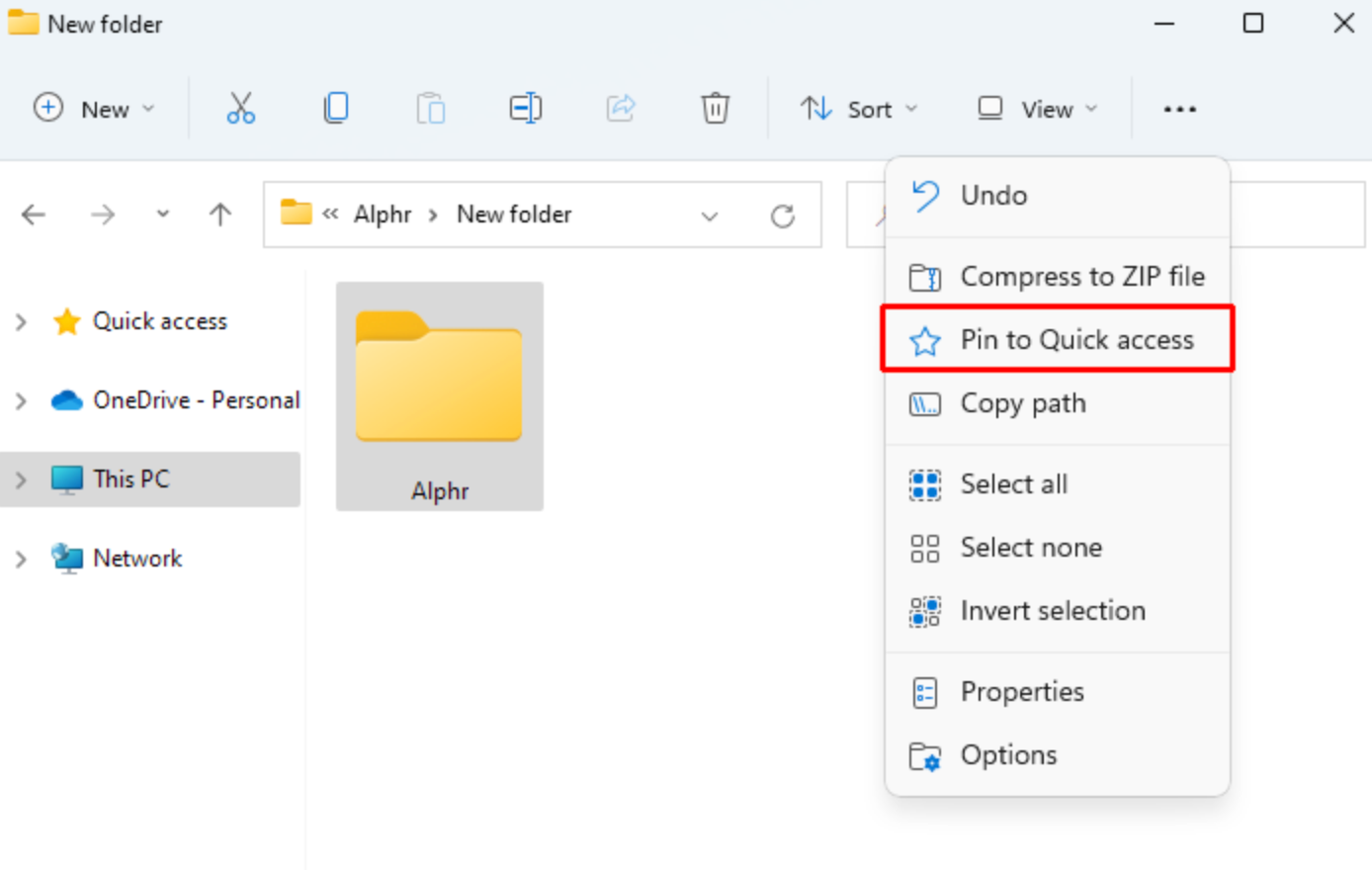Choose Compress to ZIP file
Image resolution: width=1372 pixels, height=870 pixels.
(1058, 277)
